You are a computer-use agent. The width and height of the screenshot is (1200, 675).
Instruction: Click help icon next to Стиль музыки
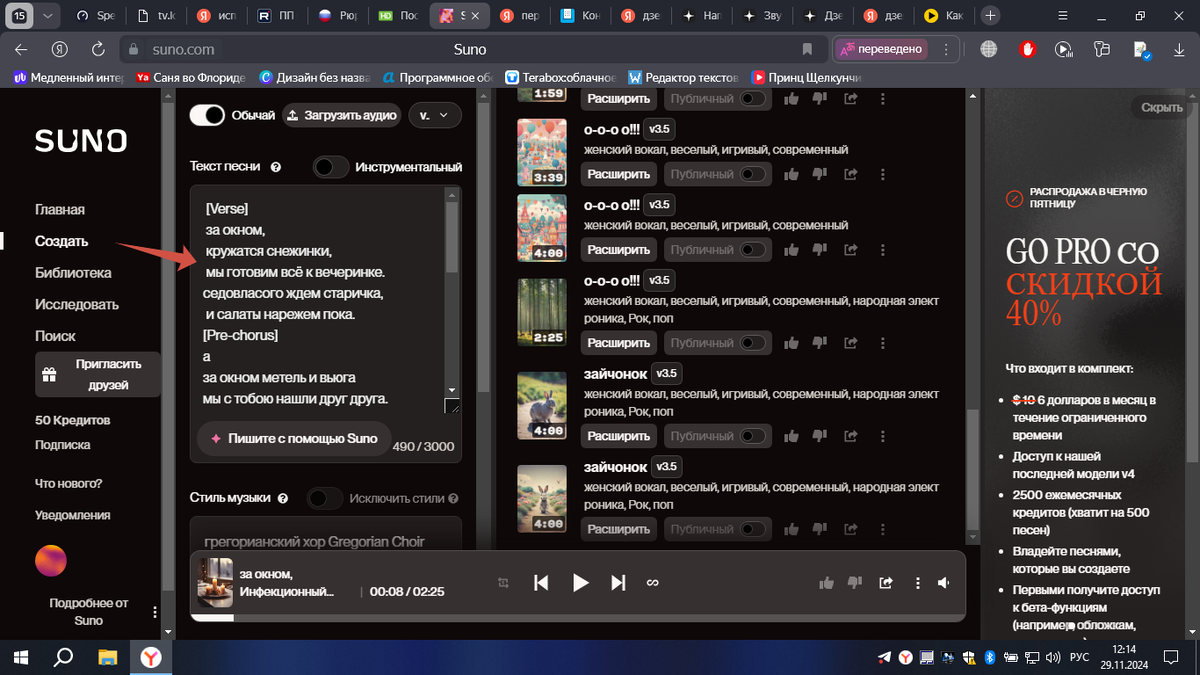tap(283, 498)
